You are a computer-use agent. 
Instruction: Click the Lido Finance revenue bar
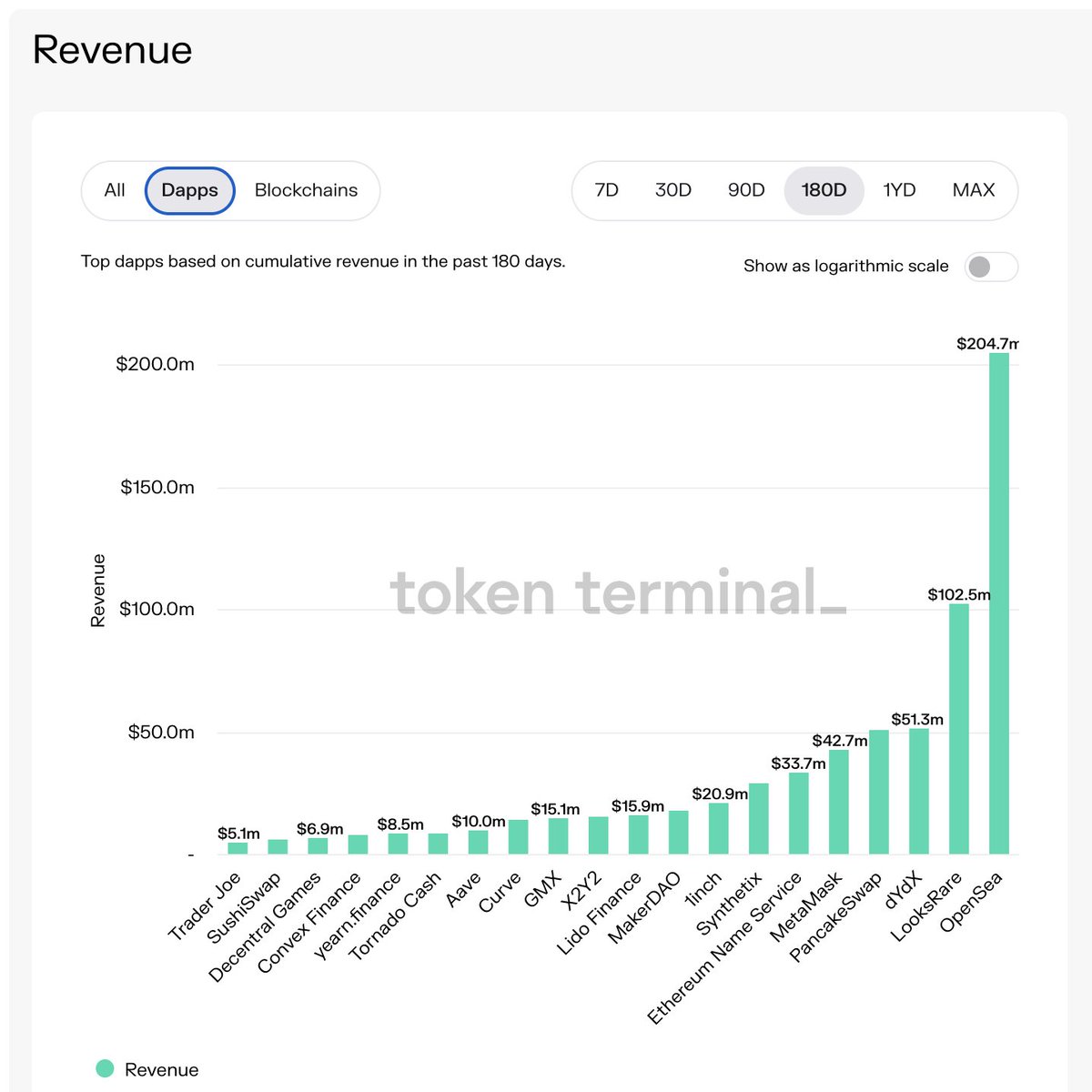(639, 834)
